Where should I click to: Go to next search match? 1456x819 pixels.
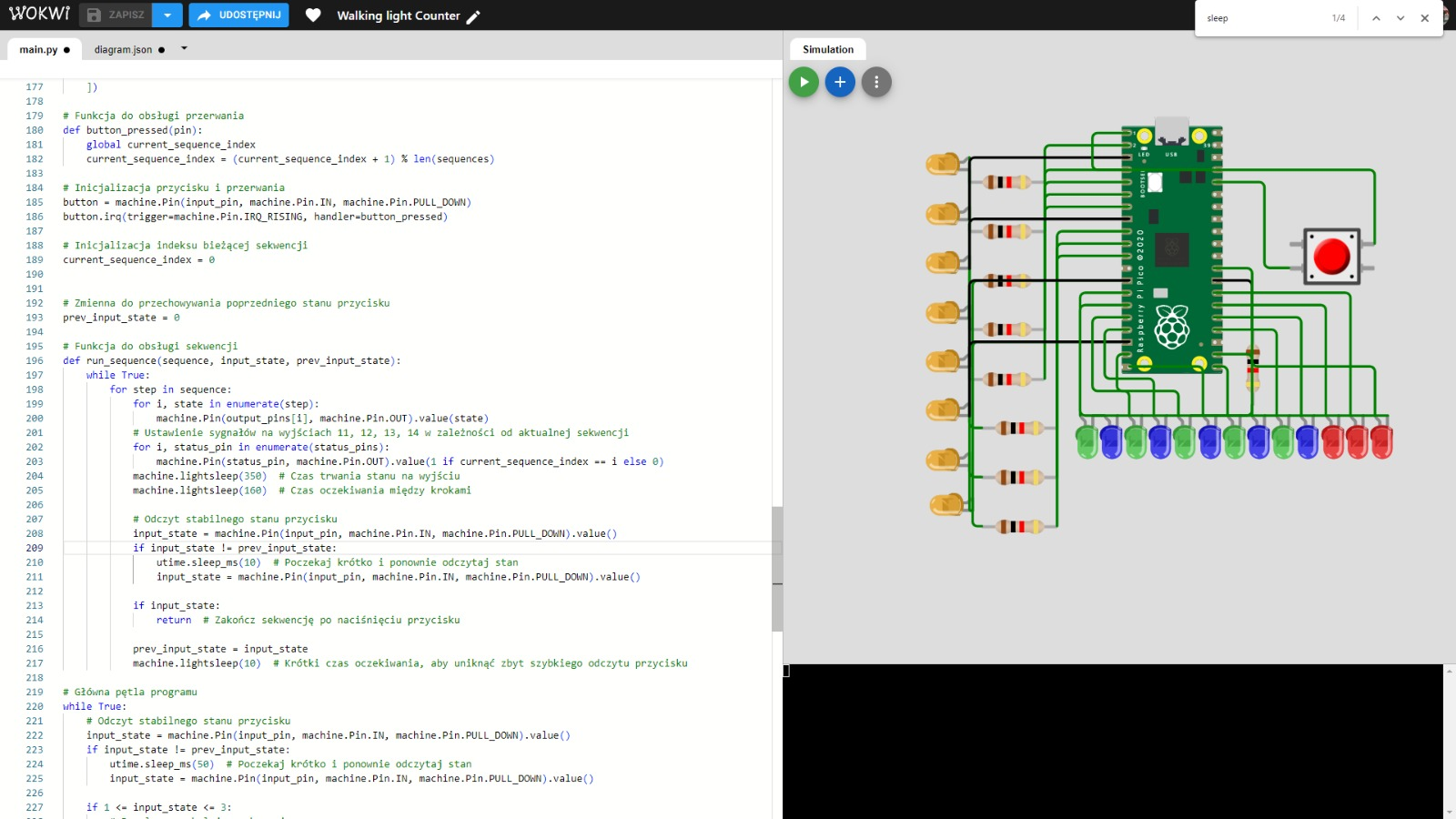tap(1400, 18)
